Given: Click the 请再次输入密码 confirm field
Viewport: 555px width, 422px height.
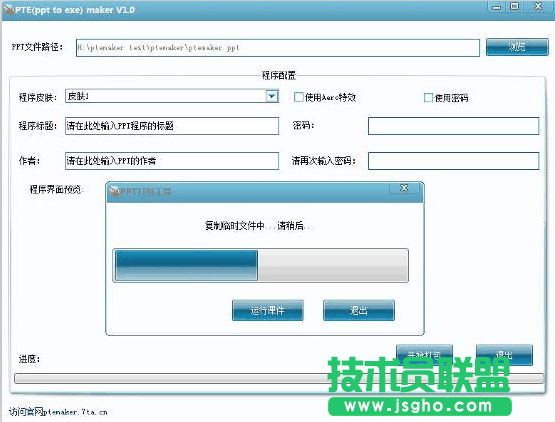Looking at the screenshot, I should click(x=453, y=161).
